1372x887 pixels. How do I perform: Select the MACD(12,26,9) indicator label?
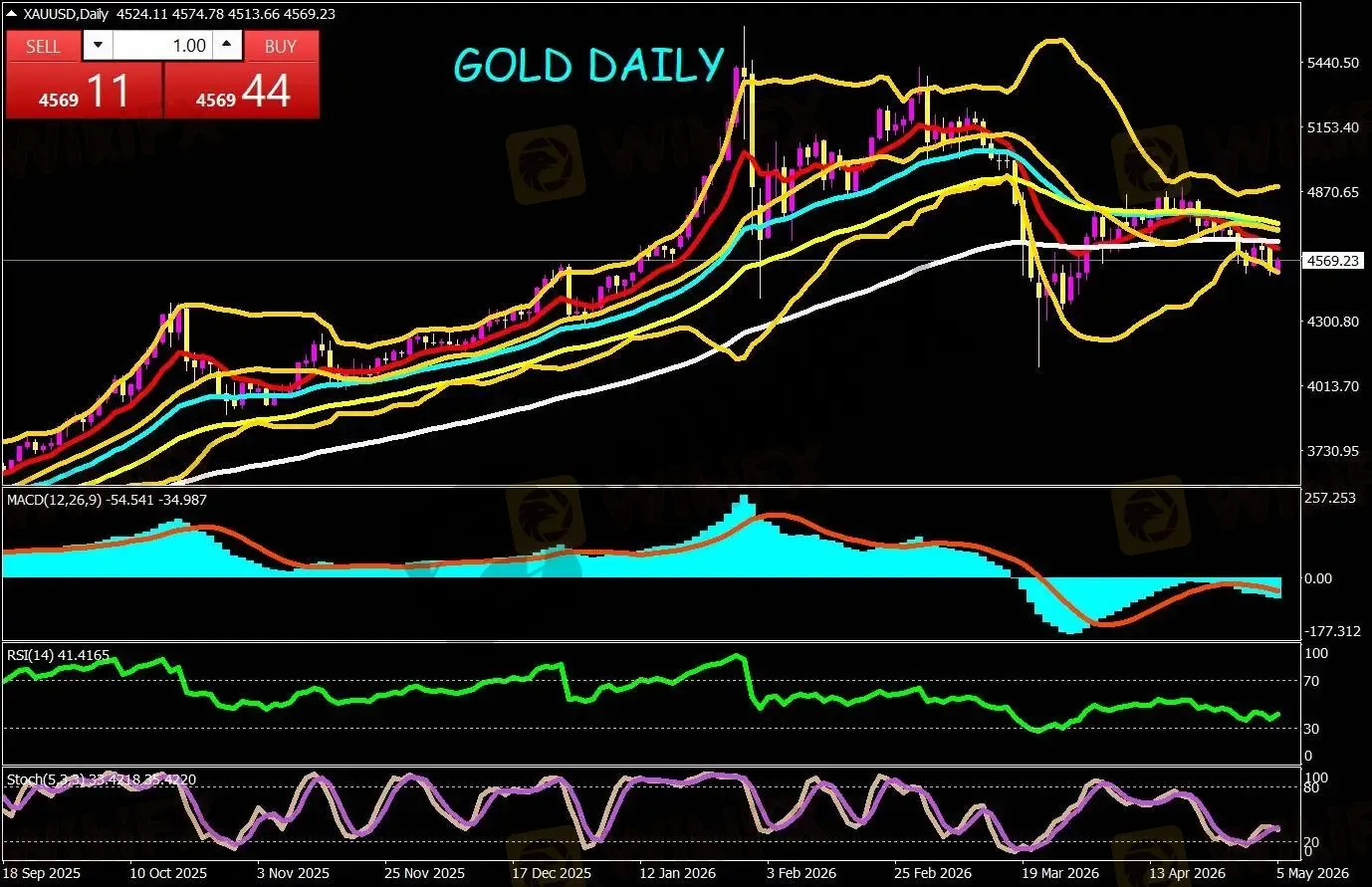tap(56, 500)
